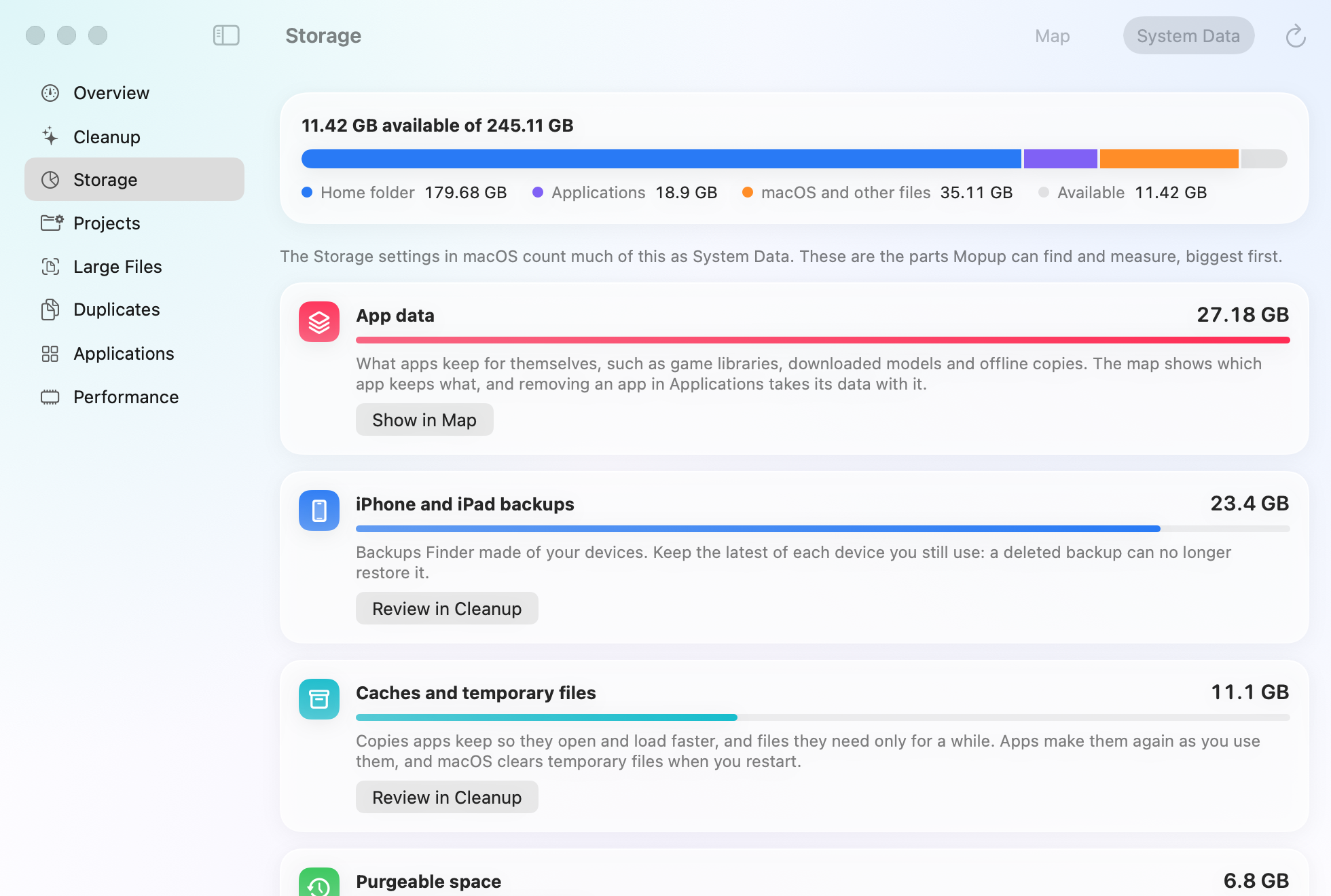Screen dimensions: 1331x896
Task: Open Overview in the sidebar
Action: [134, 93]
